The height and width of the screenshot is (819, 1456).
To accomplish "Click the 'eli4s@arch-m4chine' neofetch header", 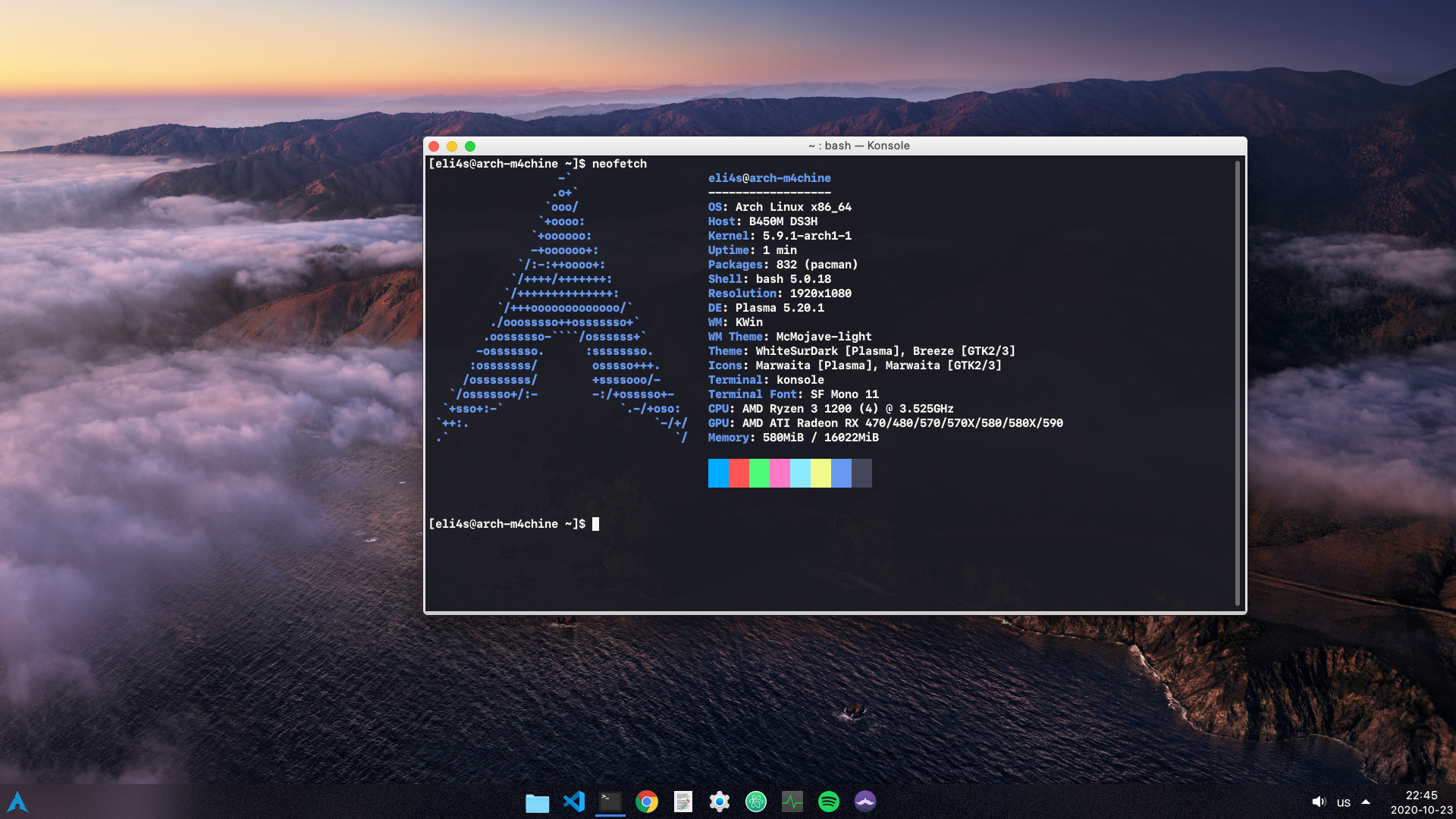I will click(x=770, y=178).
